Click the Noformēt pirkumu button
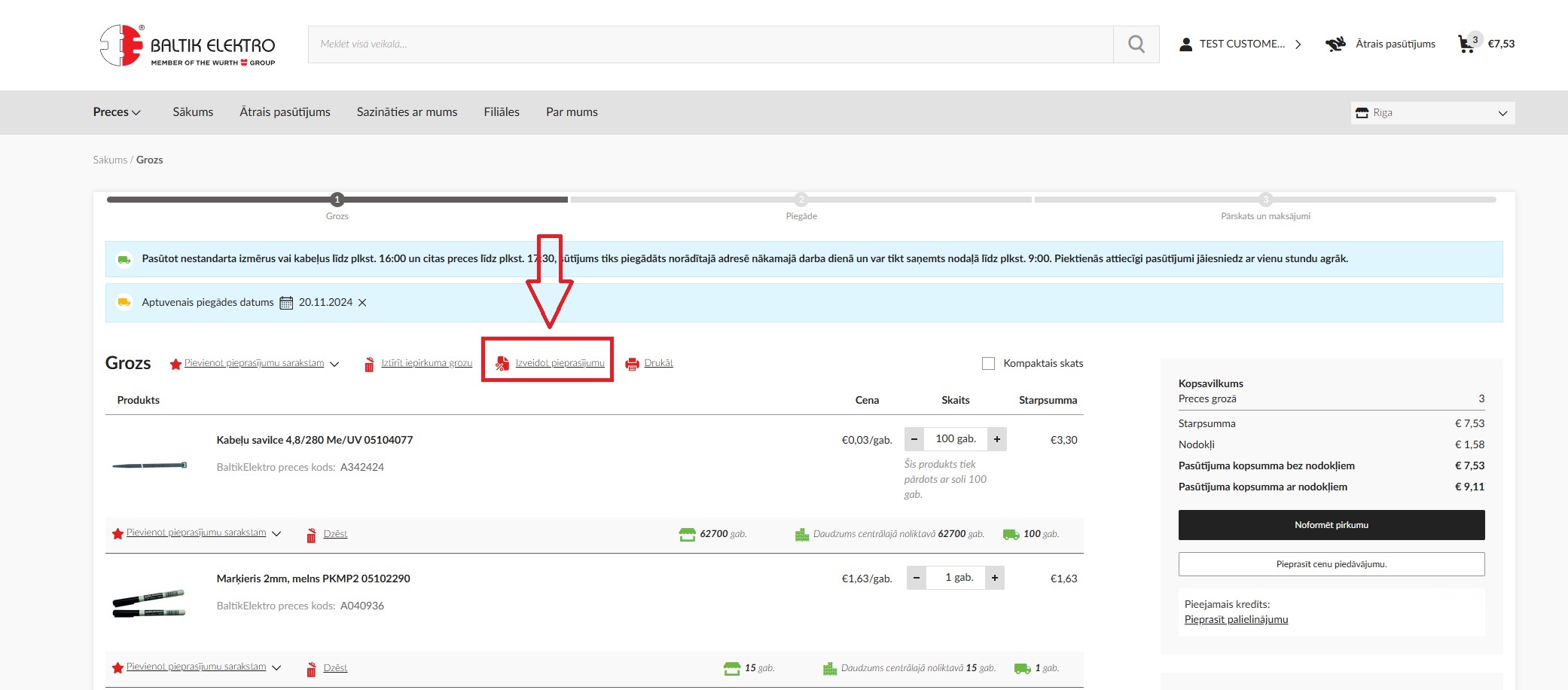 point(1331,525)
